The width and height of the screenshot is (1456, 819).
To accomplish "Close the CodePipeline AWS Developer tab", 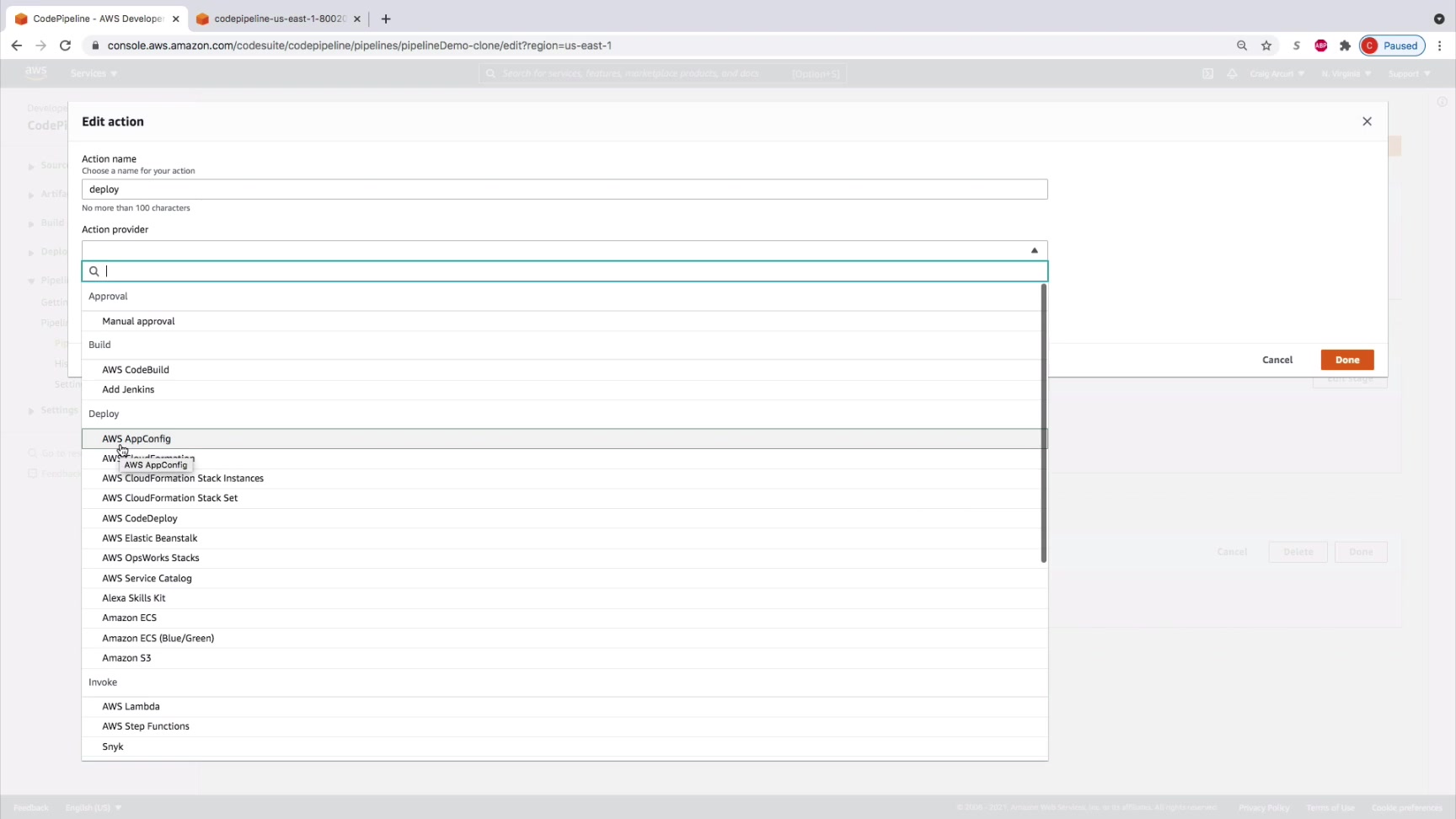I will click(175, 19).
